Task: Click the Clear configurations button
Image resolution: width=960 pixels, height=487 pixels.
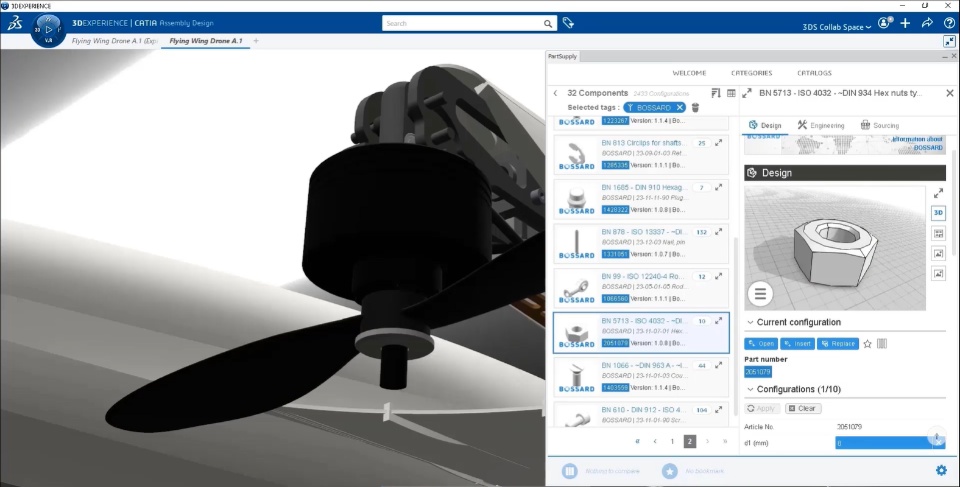Action: pyautogui.click(x=803, y=409)
